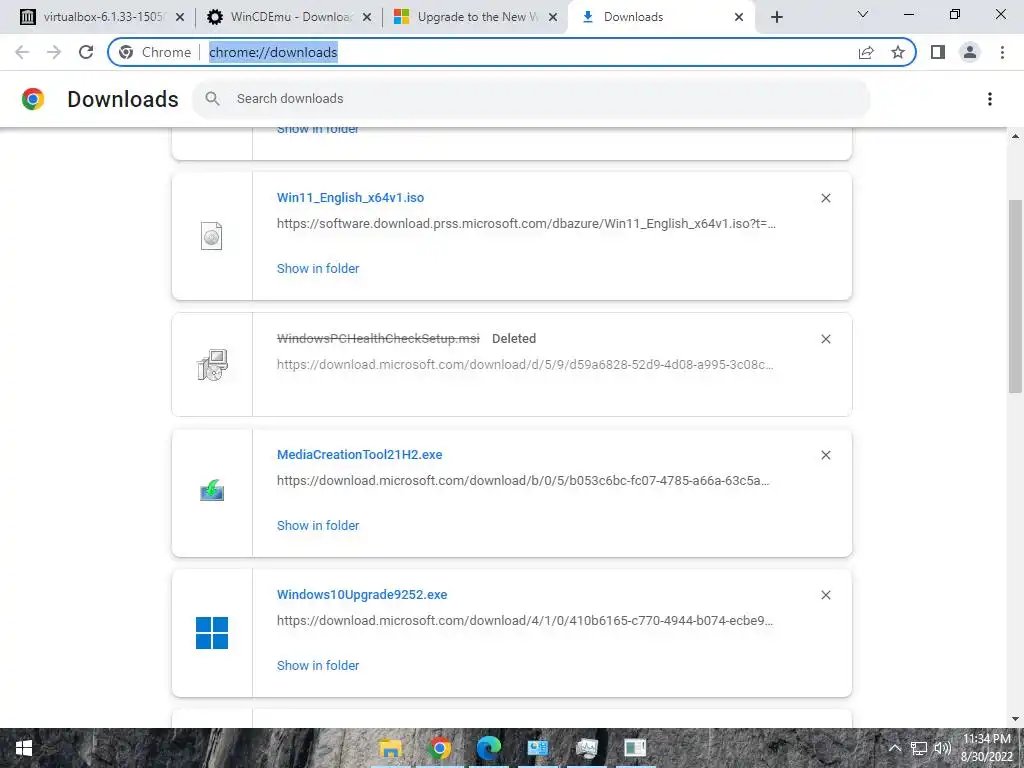Click the Deleted status label
Screen dimensions: 1024x768
514,338
